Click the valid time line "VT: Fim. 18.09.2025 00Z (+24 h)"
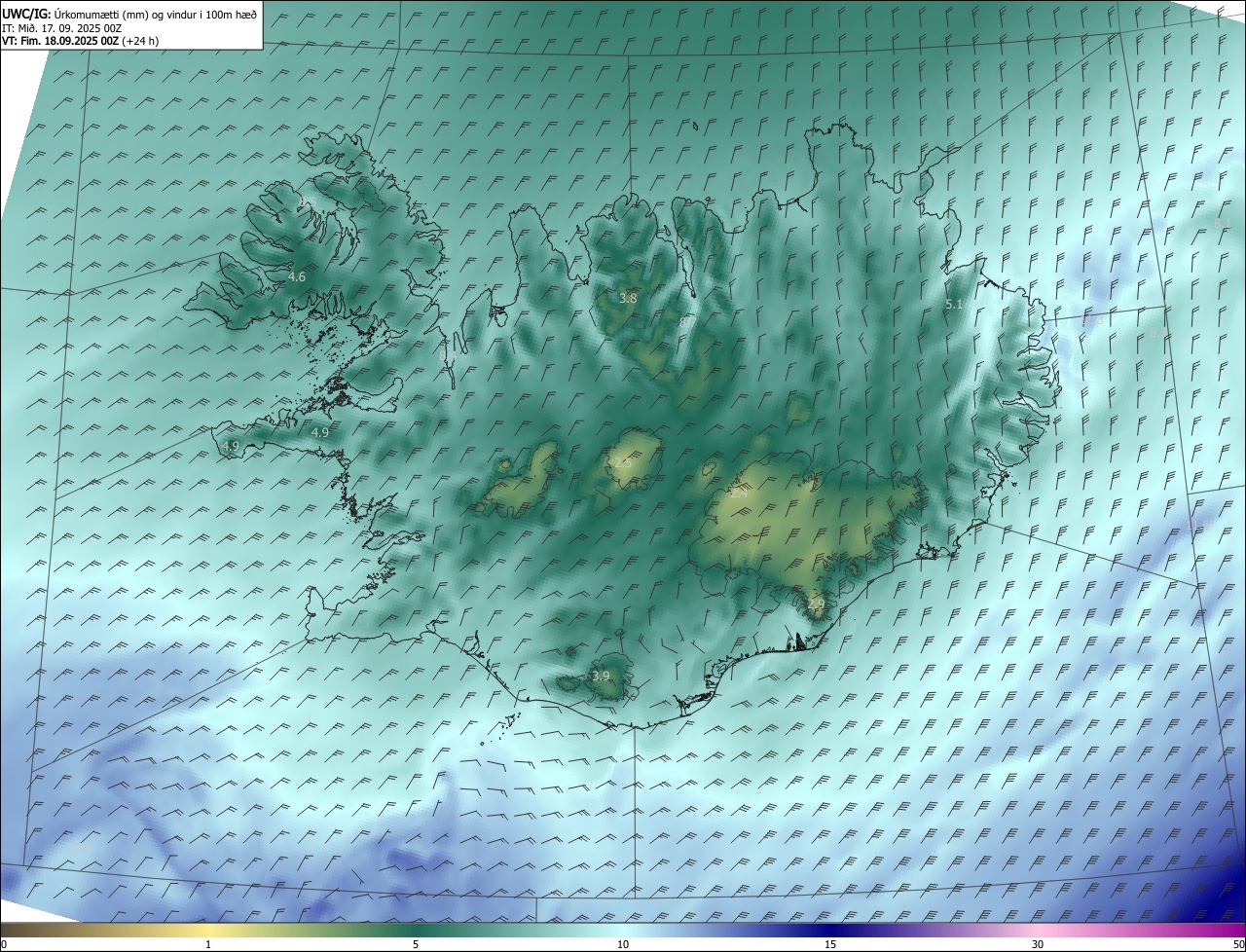 (80, 40)
